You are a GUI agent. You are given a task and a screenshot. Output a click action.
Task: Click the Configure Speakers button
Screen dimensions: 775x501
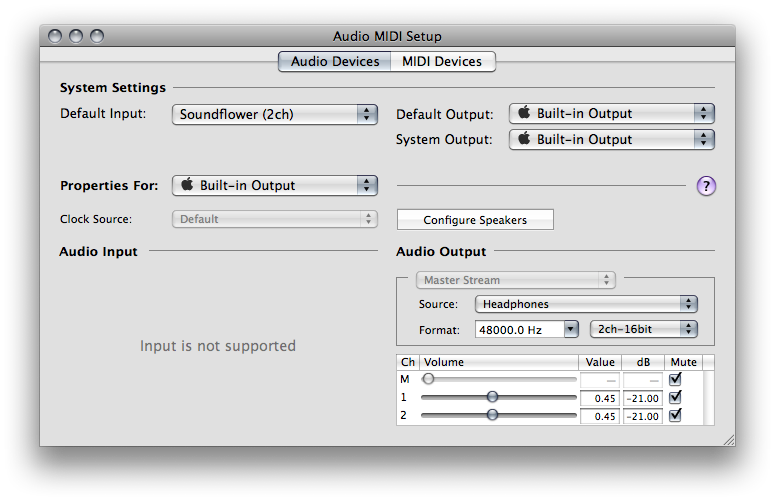pos(475,220)
